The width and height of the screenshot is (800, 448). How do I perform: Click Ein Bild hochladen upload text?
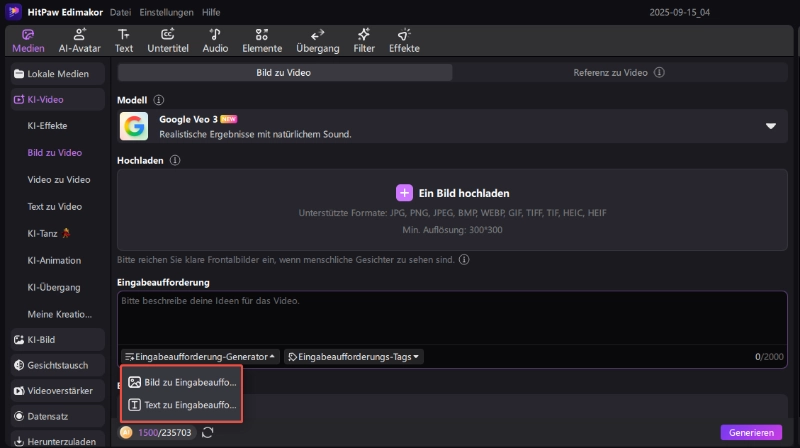tap(464, 193)
